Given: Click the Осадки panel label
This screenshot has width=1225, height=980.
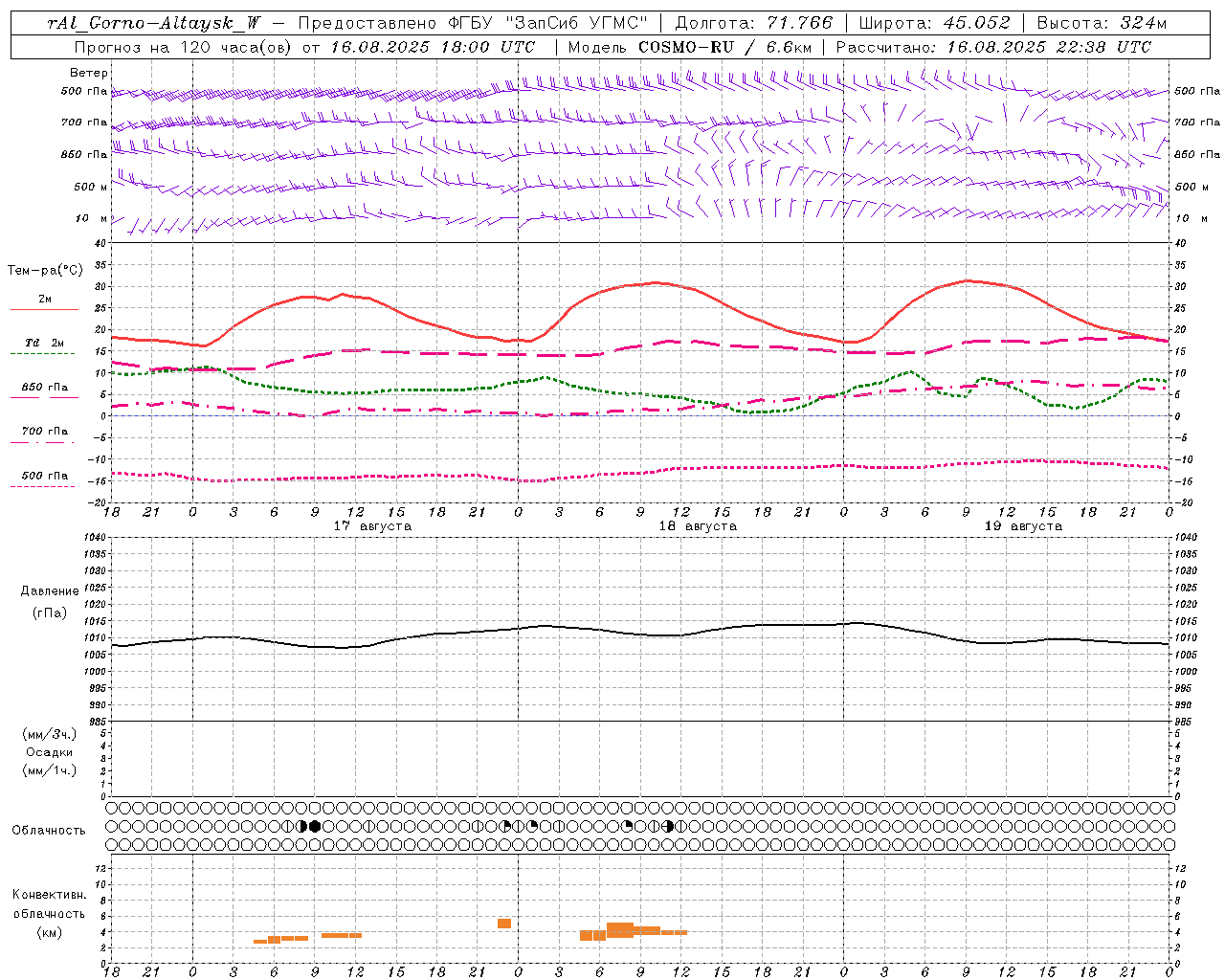Looking at the screenshot, I should tap(50, 752).
